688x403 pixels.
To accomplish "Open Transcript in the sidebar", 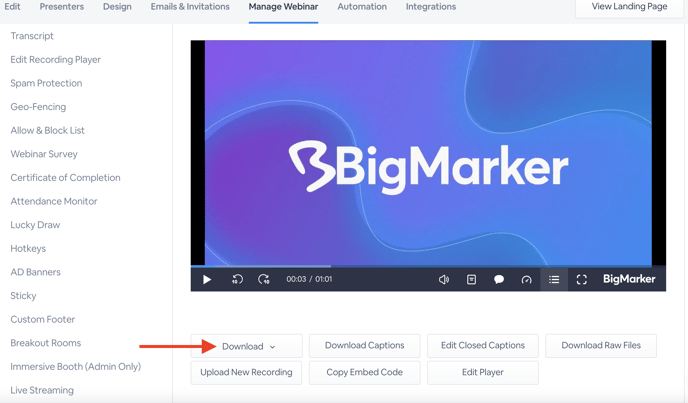I will point(32,36).
